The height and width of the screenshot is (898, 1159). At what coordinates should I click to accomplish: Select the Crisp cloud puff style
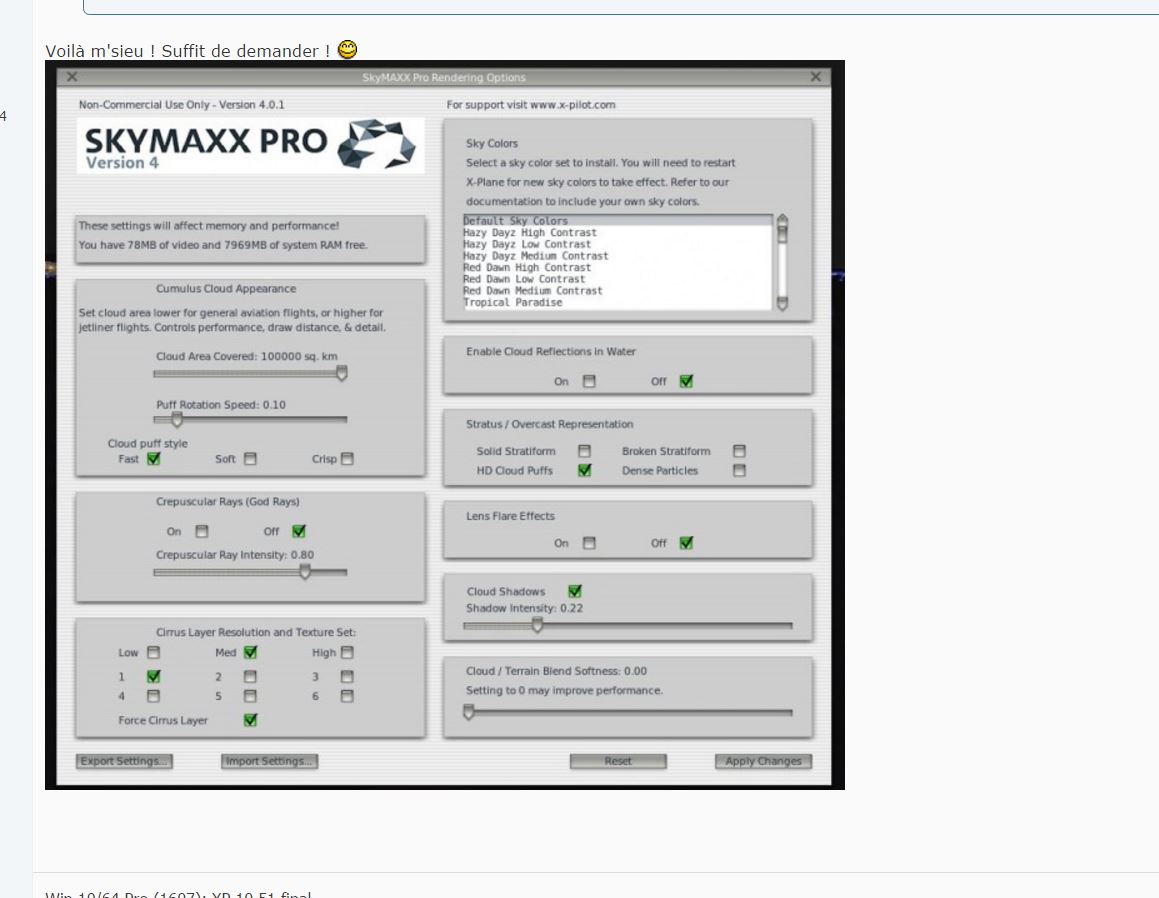click(347, 459)
